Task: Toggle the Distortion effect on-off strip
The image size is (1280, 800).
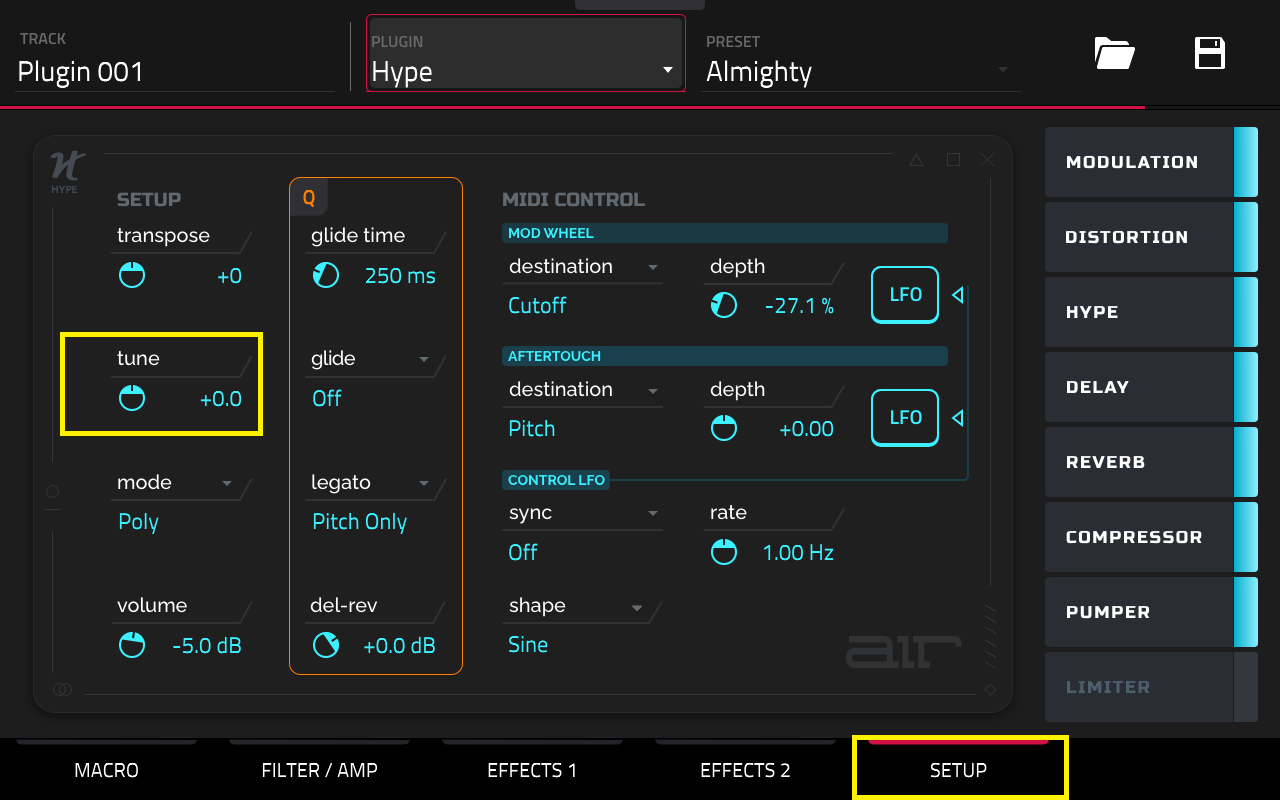Action: 1246,237
